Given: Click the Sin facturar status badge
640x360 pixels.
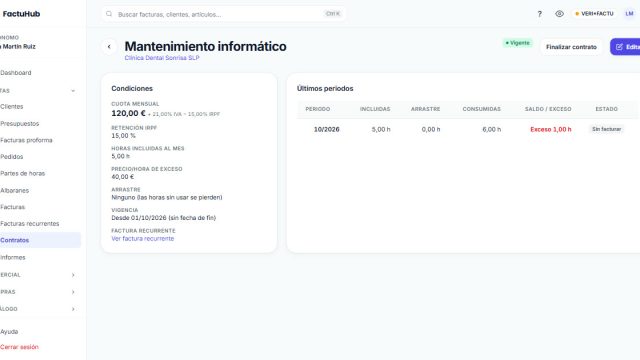Looking at the screenshot, I should click(607, 129).
